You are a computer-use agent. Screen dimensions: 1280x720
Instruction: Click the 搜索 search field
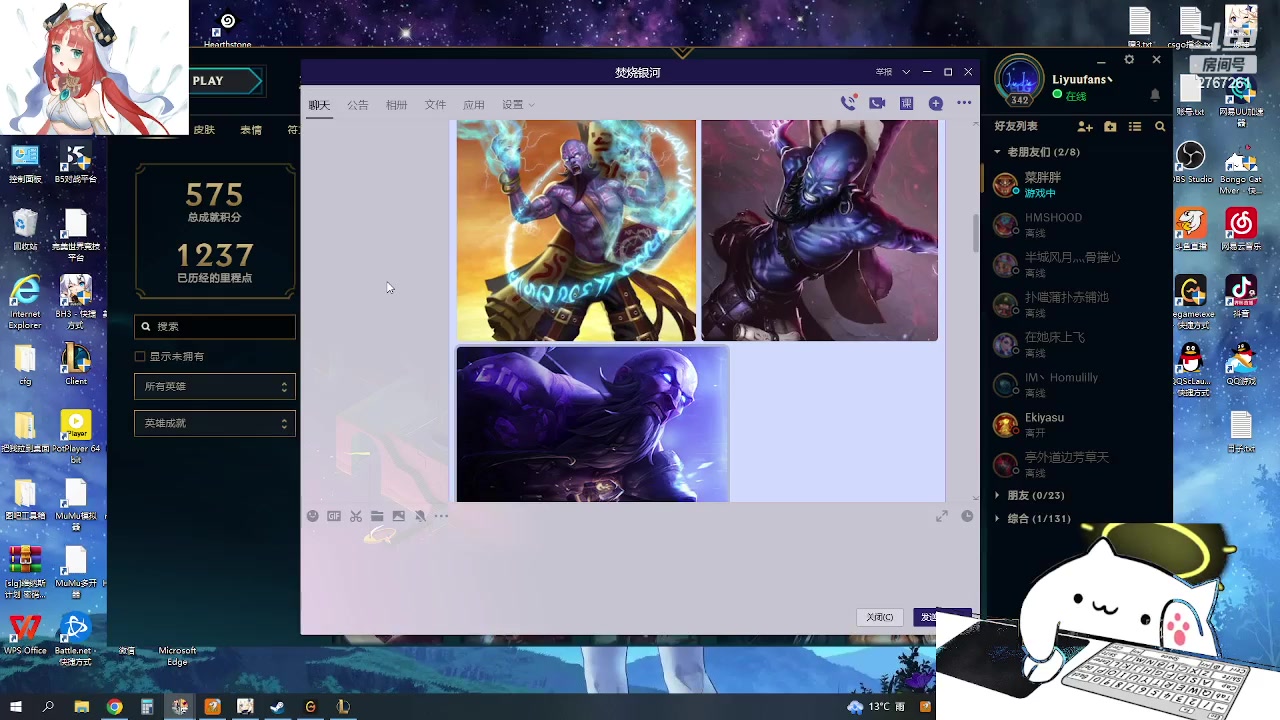click(215, 326)
